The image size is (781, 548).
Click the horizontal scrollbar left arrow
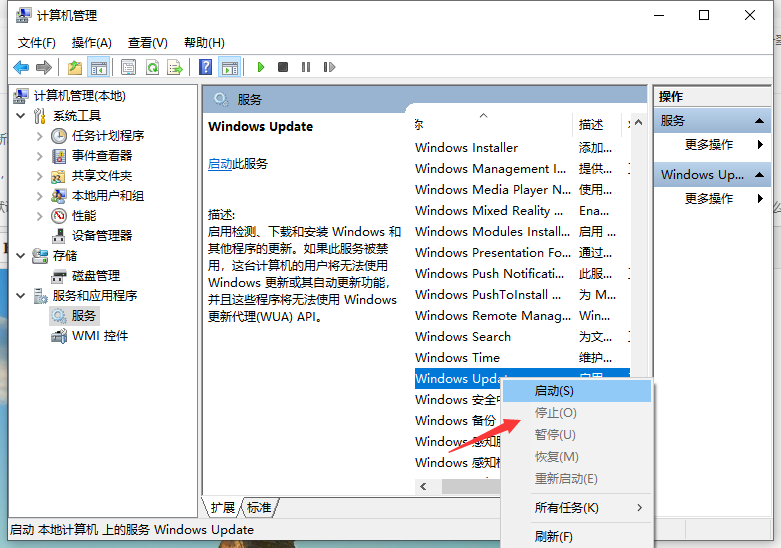point(424,486)
